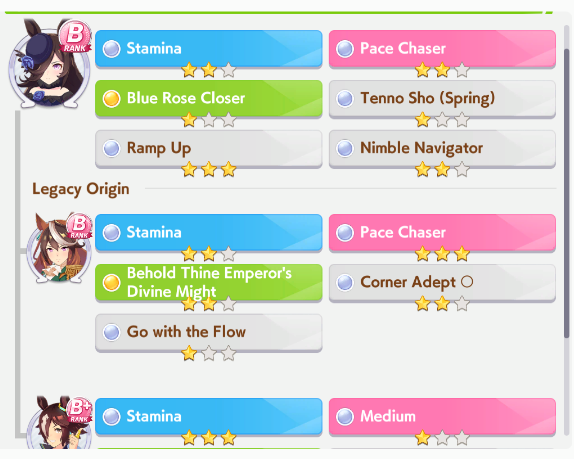
Task: Click the gold orb on Blue Rose Closer
Action: point(111,99)
